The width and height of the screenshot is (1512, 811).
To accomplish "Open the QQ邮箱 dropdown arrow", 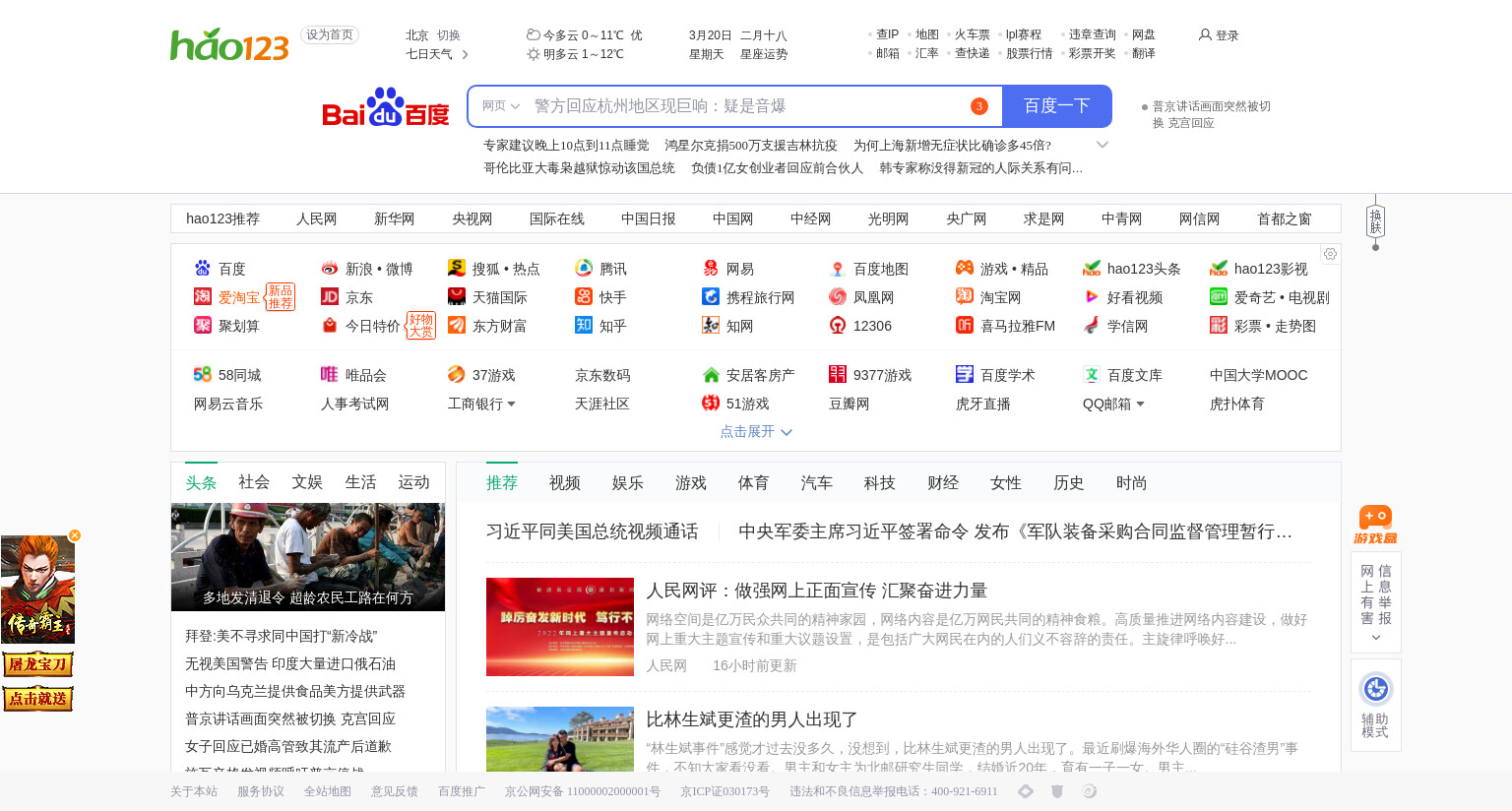I will click(1140, 405).
